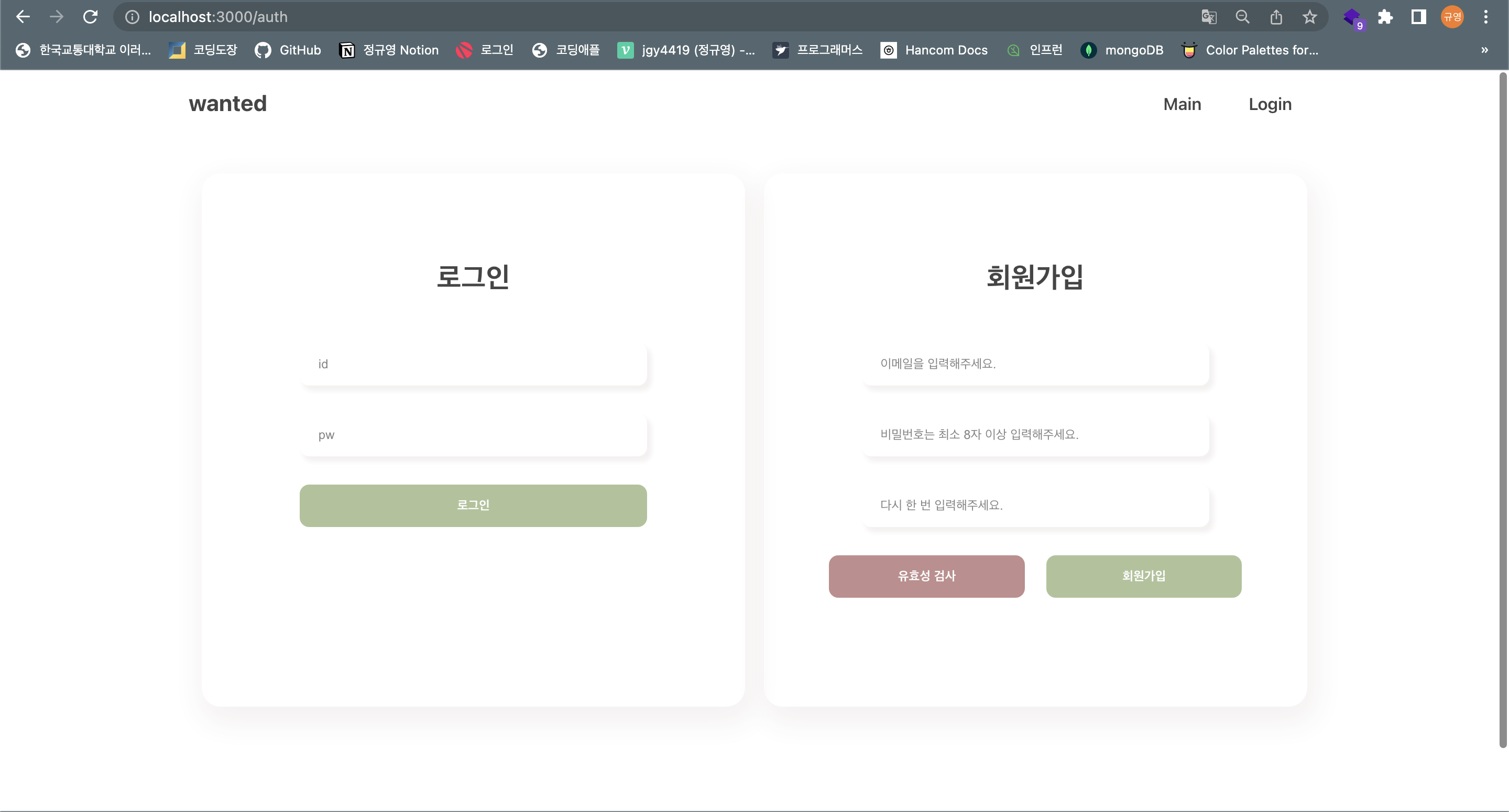This screenshot has width=1509, height=812.
Task: Click the bookmark star icon
Action: (1310, 16)
